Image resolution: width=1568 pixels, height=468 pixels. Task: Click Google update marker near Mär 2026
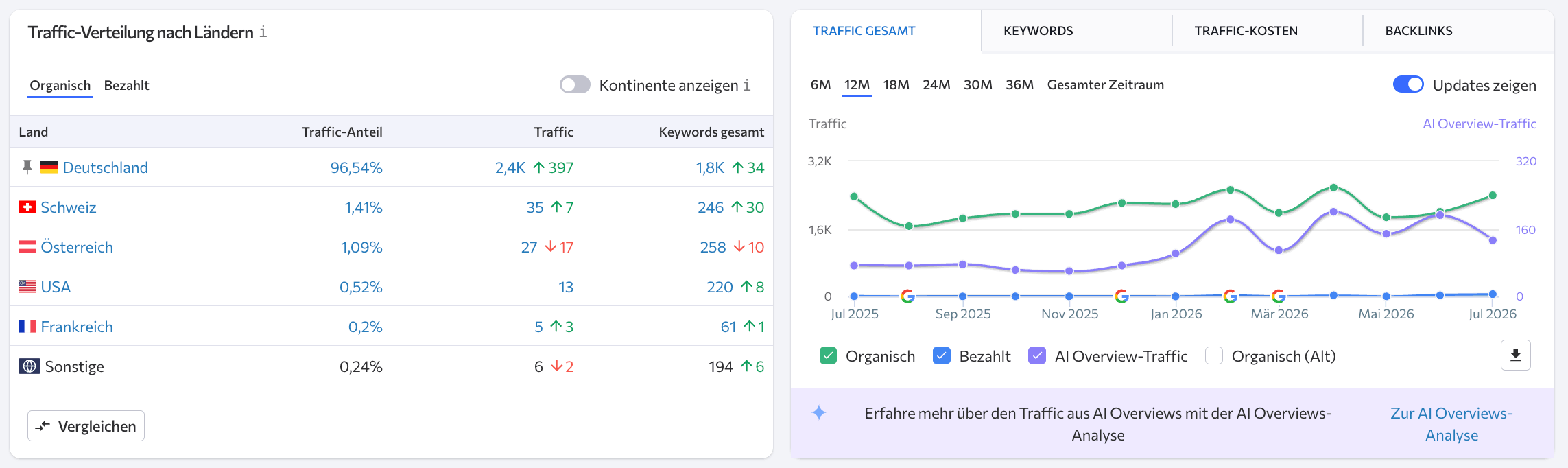pos(1279,296)
